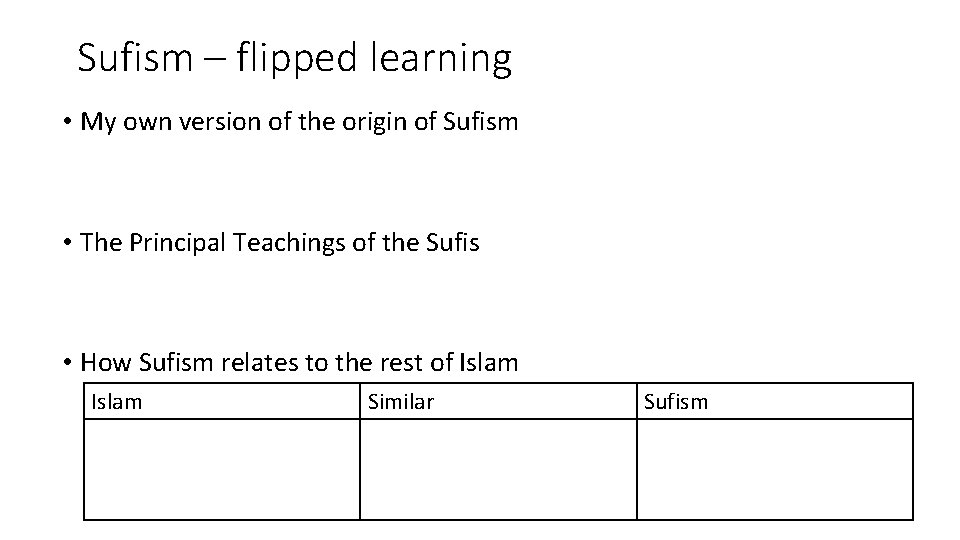This screenshot has width=960, height=540.
Task: Click the word 'Sufis' ending the second bullet
Action: click(452, 242)
